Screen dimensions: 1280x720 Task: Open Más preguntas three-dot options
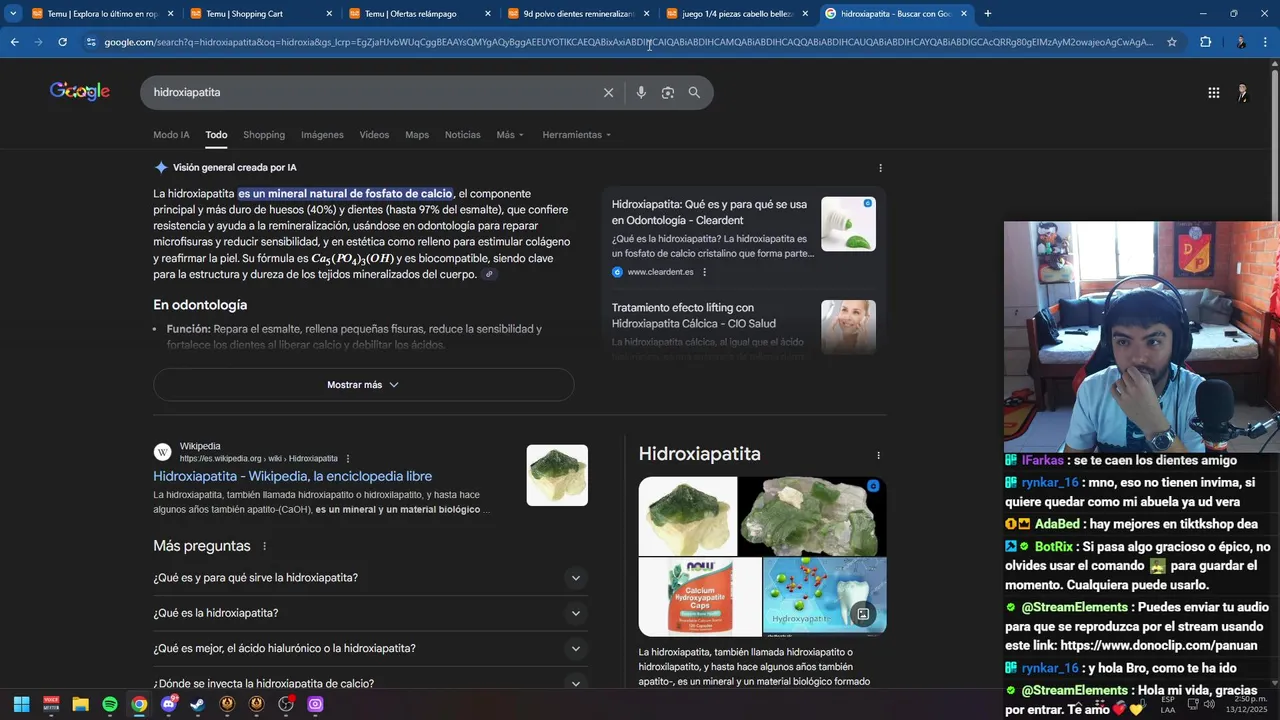[264, 546]
